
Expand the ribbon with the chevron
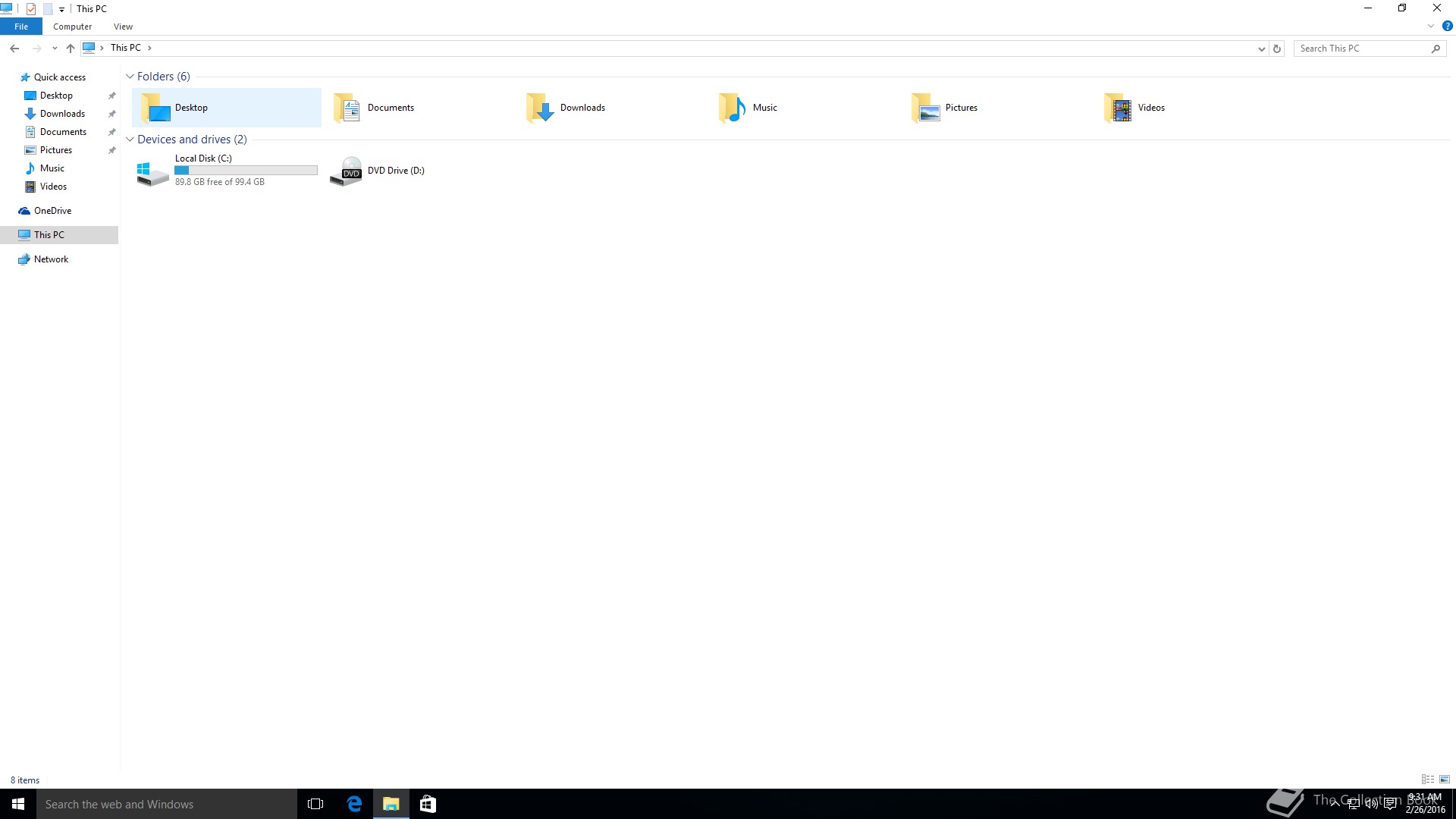(x=1431, y=26)
